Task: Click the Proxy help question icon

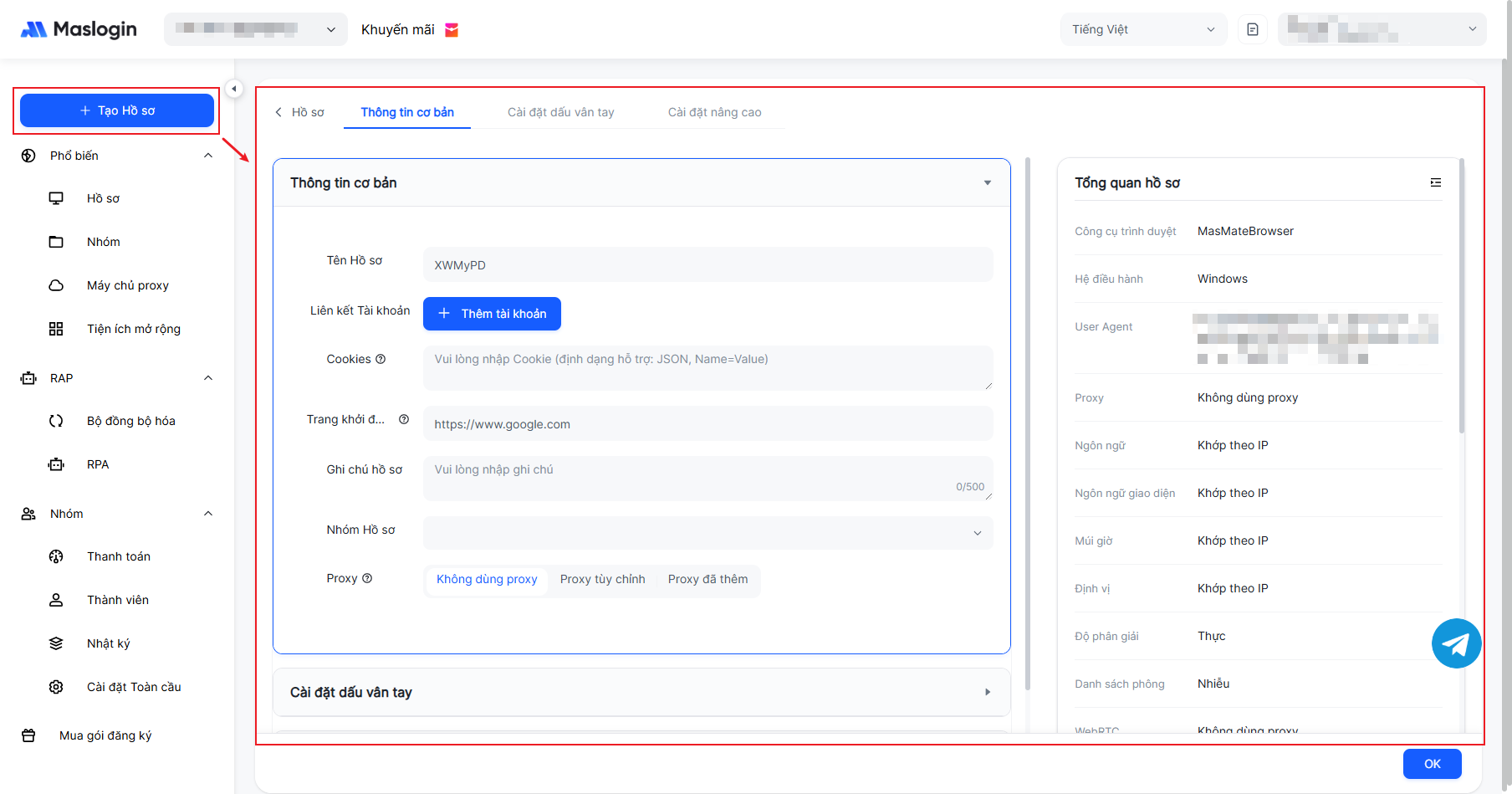Action: pyautogui.click(x=367, y=578)
